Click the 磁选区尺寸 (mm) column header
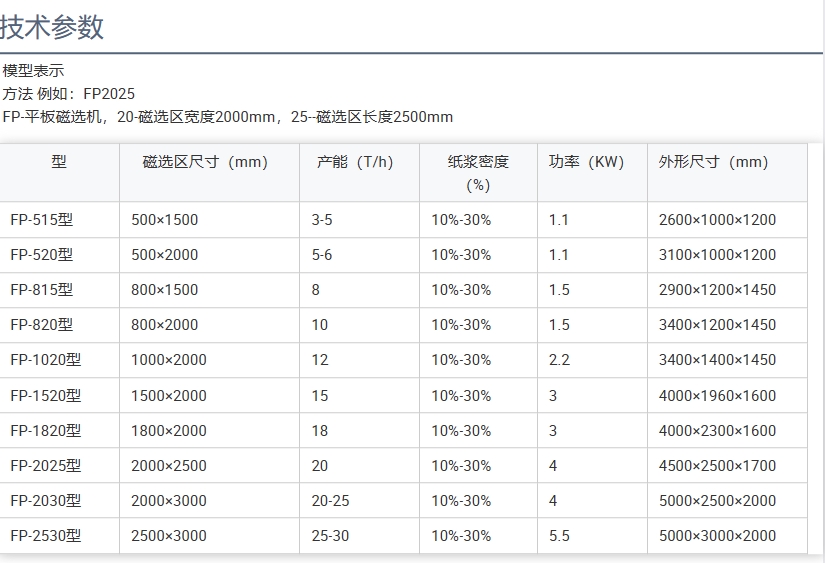Image resolution: width=825 pixels, height=563 pixels. (205, 162)
